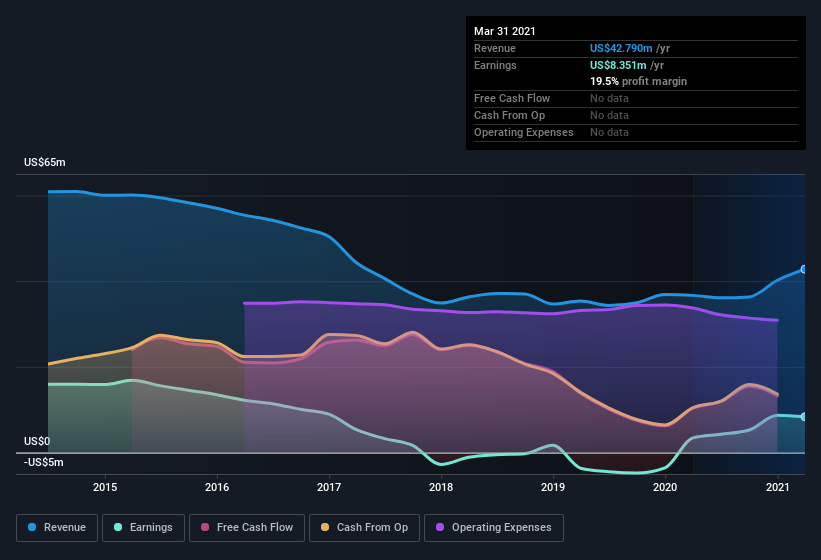Click No data next to Cash From Op
This screenshot has width=821, height=560.
point(609,115)
